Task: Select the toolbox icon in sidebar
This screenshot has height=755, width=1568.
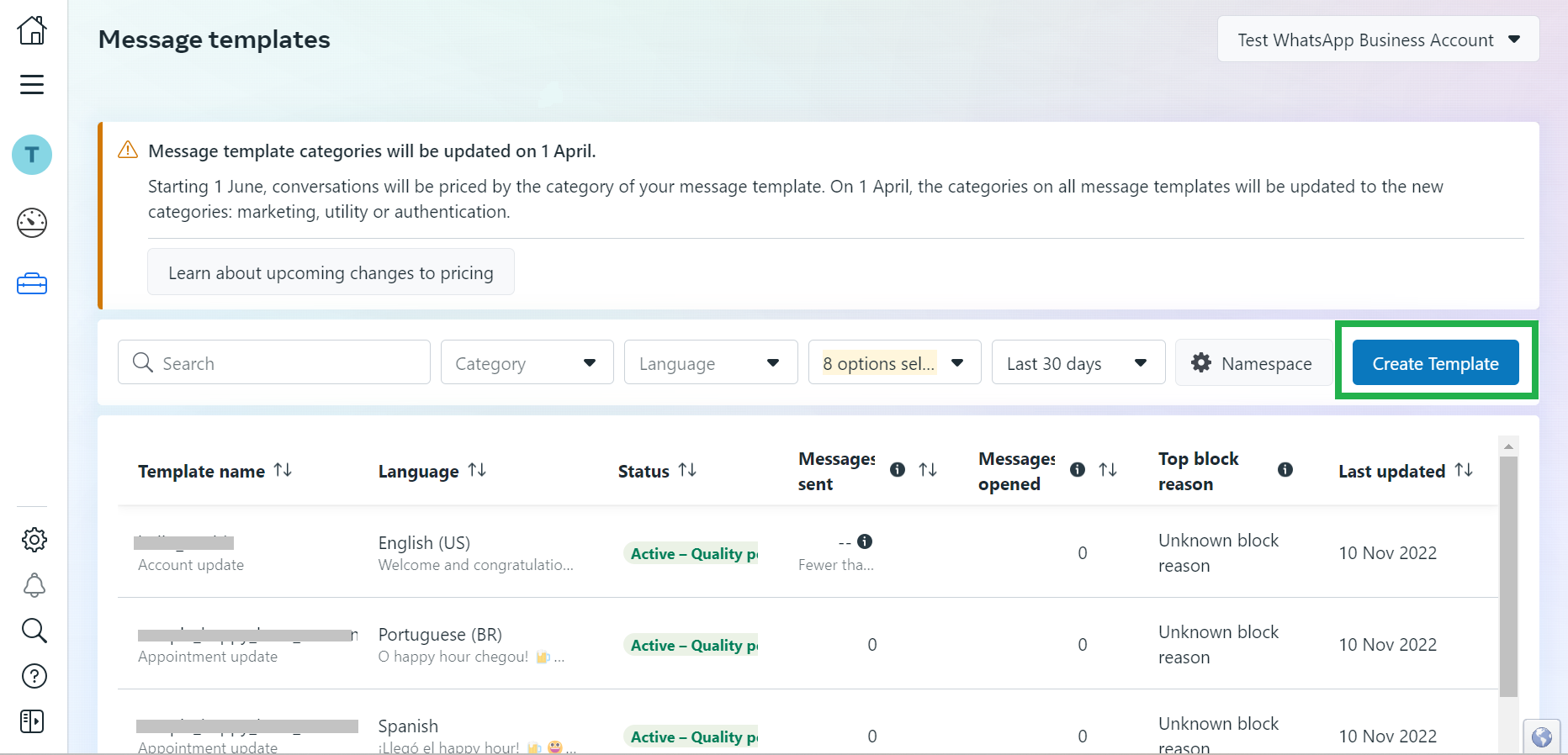Action: pos(32,284)
